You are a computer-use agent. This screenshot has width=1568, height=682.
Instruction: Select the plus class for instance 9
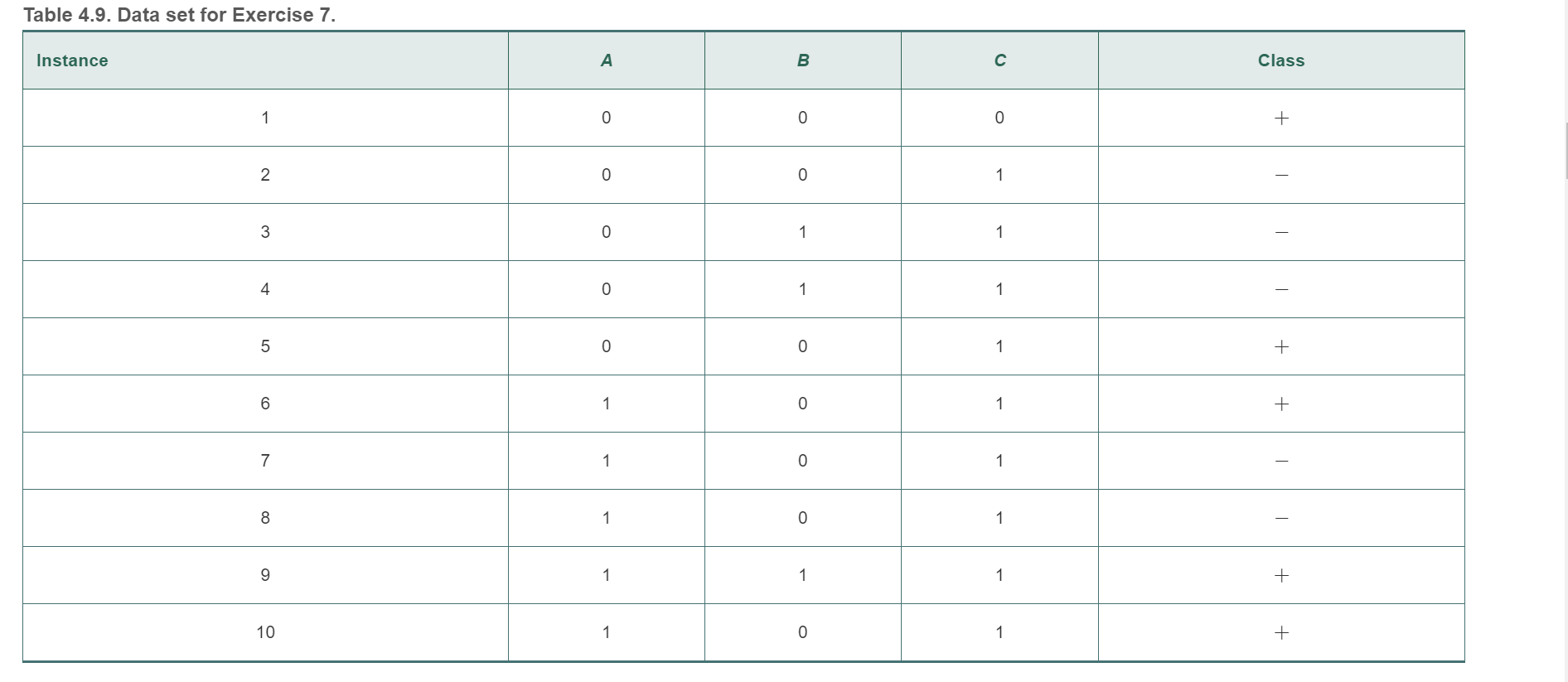pos(1281,575)
